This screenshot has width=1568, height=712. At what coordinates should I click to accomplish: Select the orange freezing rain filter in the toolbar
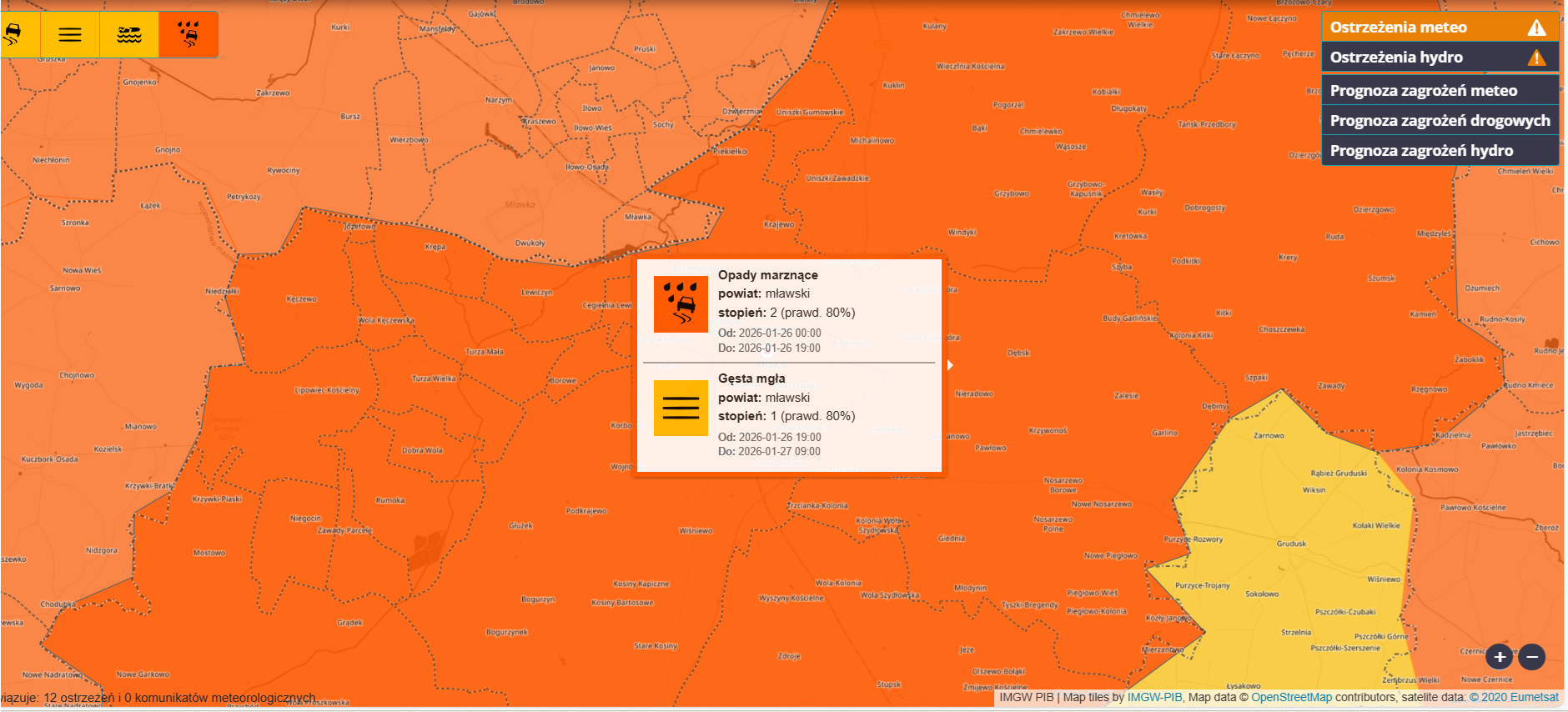point(188,35)
